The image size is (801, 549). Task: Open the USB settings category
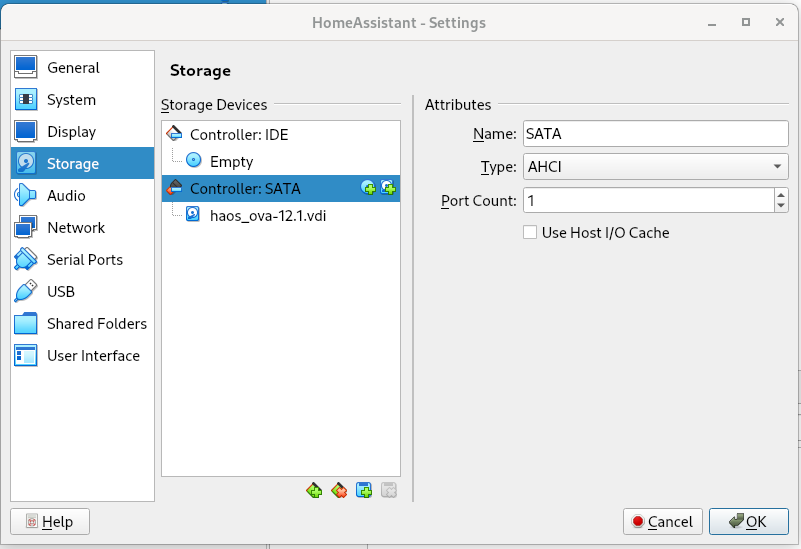tap(61, 292)
